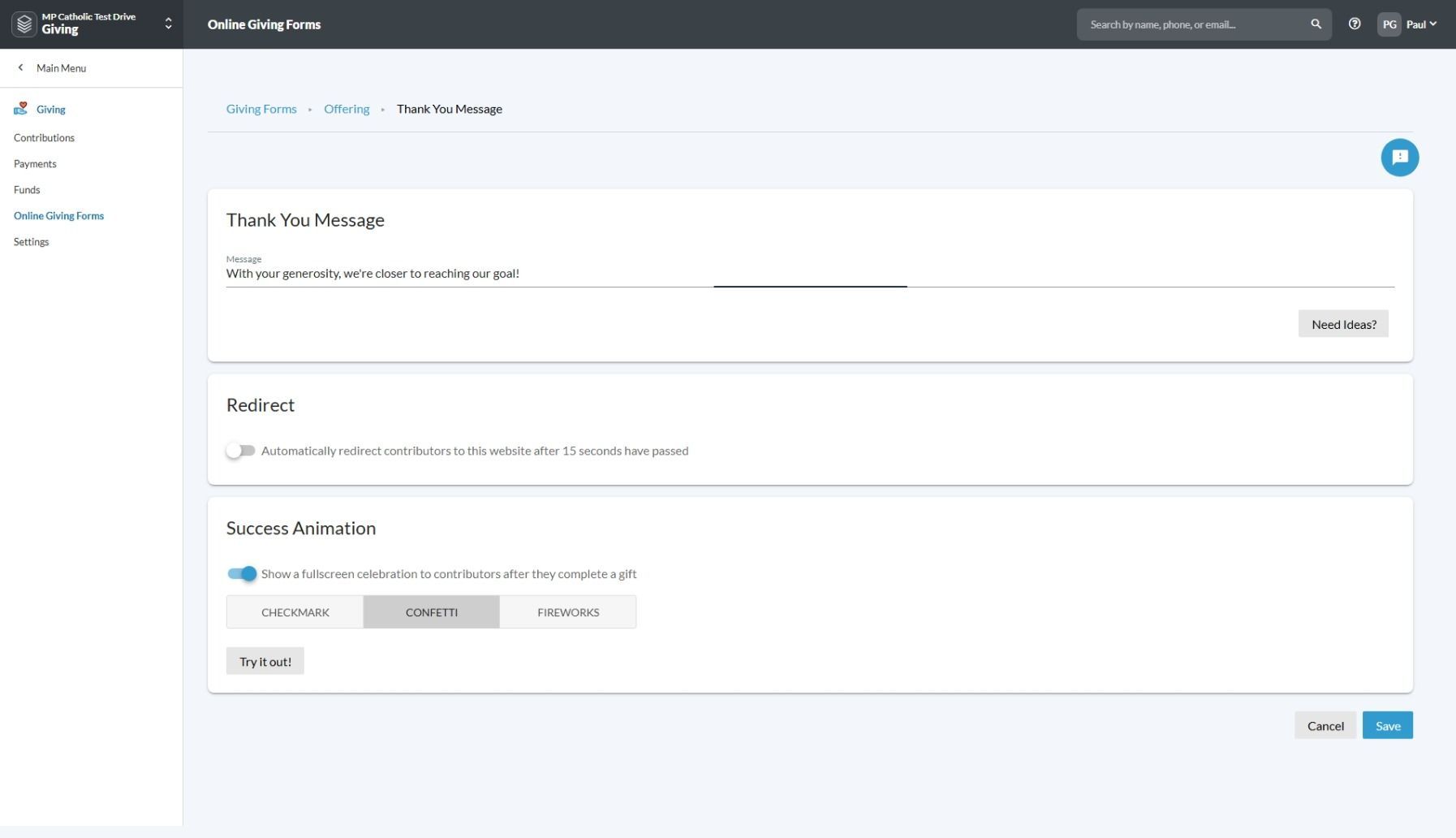The width and height of the screenshot is (1456, 838).
Task: Open Contributions in the sidebar
Action: (x=44, y=138)
